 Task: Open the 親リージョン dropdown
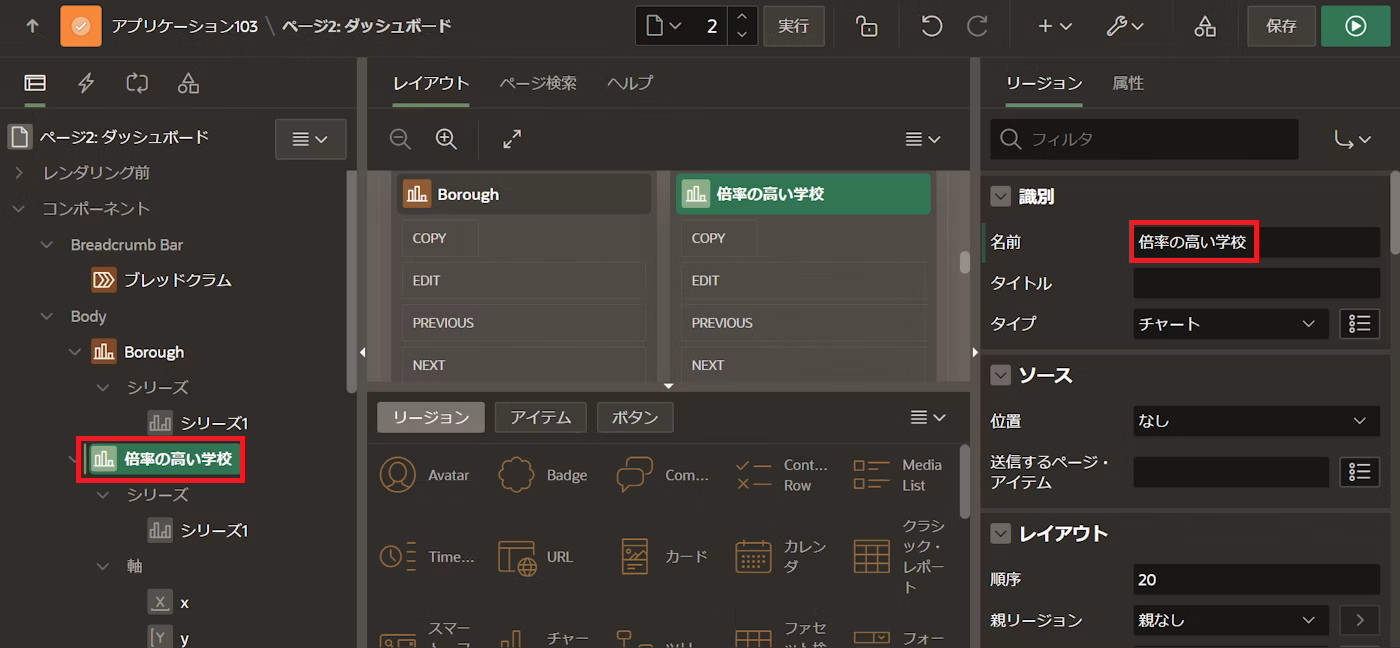tap(1231, 620)
